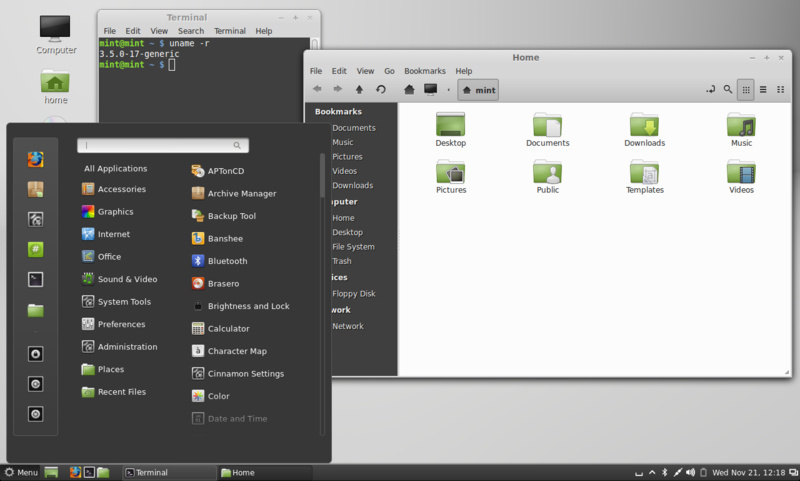Screen dimensions: 800x481
Task: Click the volume icon in system tray
Action: tap(690, 472)
